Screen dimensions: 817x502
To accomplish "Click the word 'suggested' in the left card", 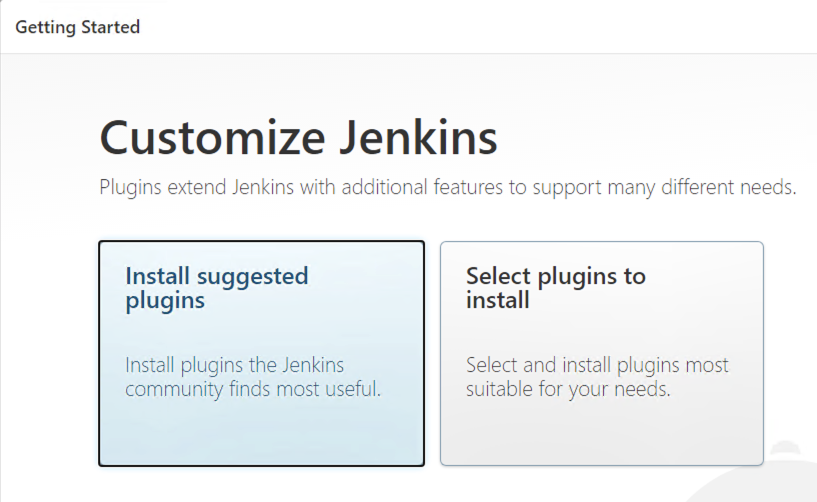I will click(x=253, y=277).
